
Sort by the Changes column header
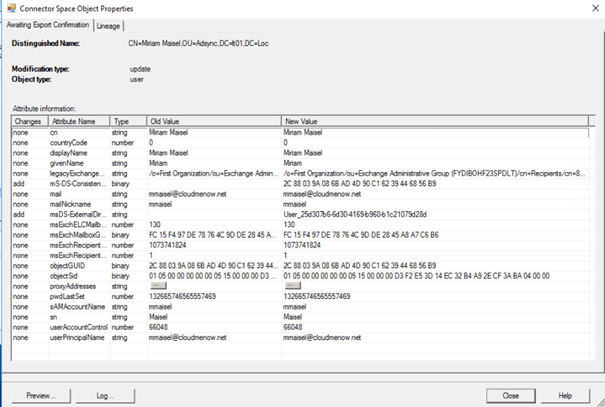(x=29, y=120)
